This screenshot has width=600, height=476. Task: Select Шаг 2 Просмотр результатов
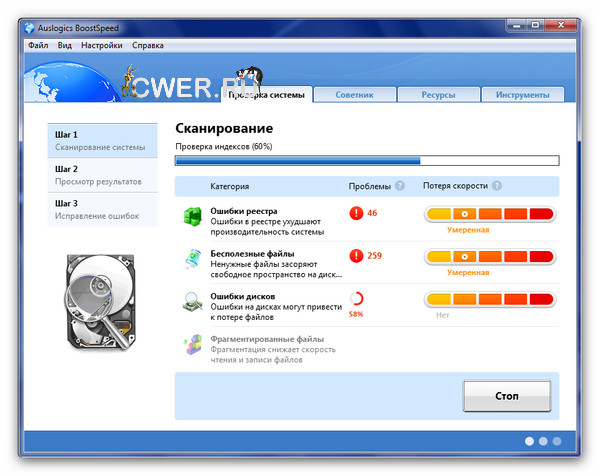tap(102, 175)
